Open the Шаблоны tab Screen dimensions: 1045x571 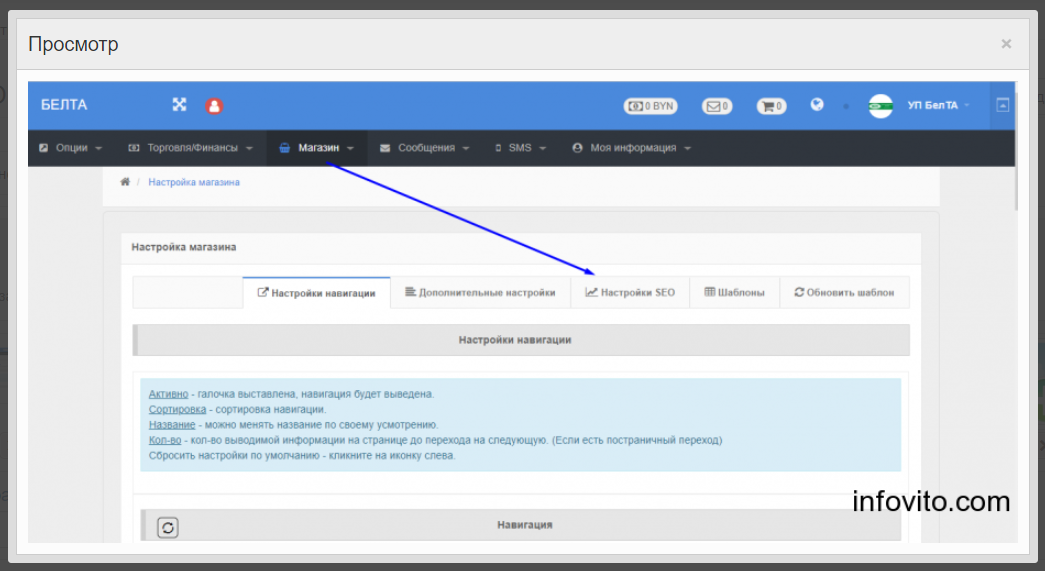tap(734, 292)
